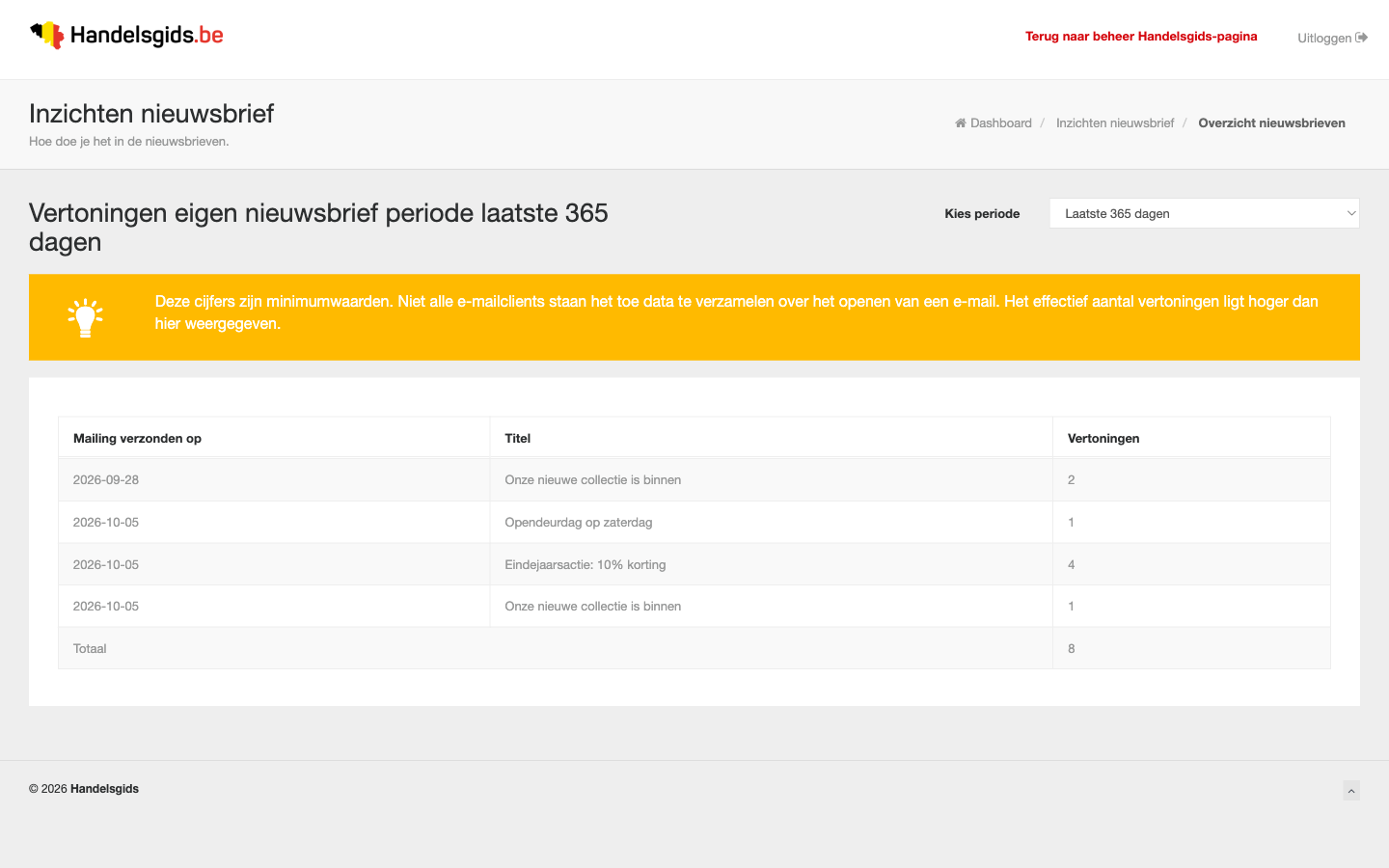The image size is (1389, 868).
Task: Click the subtitle Hoe doe je het in de nieuwsbrieven
Action: [129, 142]
